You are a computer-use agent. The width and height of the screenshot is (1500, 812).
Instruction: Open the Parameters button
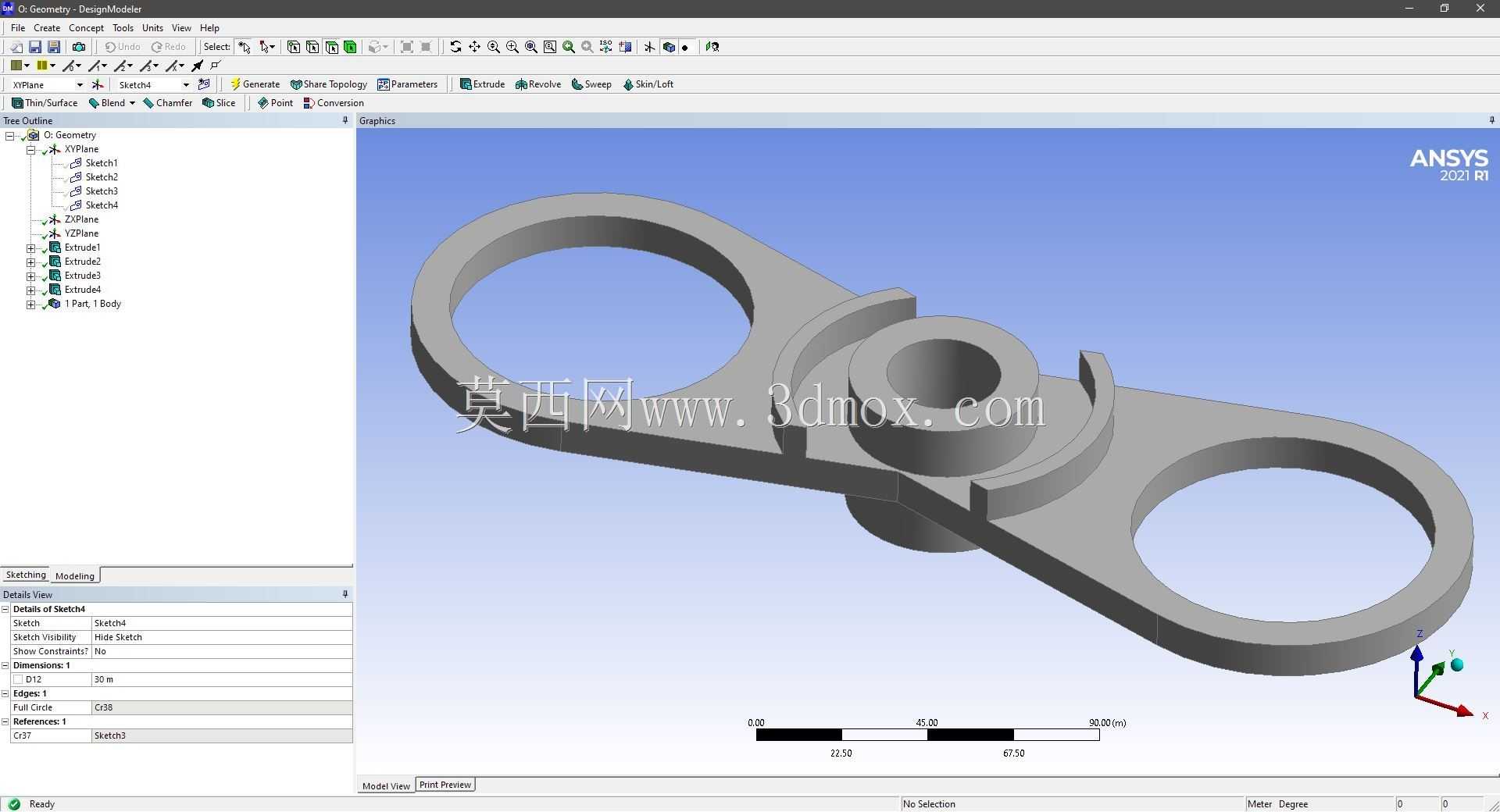click(x=408, y=84)
